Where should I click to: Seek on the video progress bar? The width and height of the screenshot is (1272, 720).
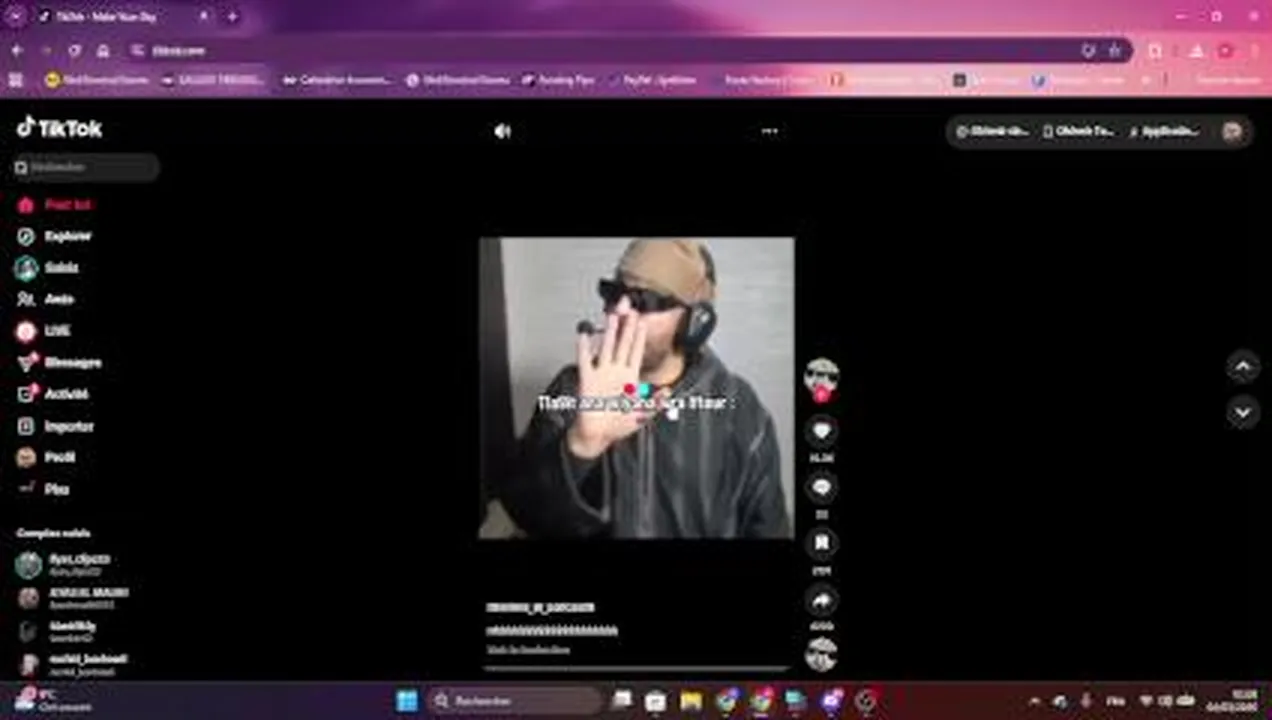coord(637,668)
